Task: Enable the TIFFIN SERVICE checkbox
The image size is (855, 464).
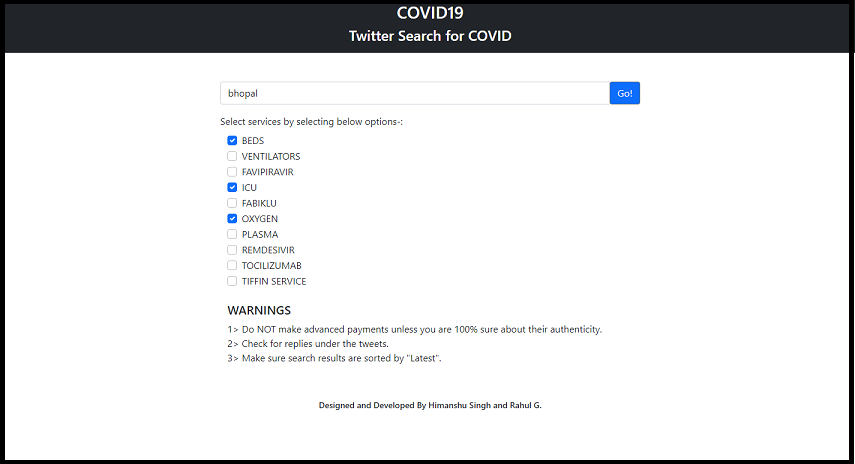Action: pyautogui.click(x=232, y=281)
